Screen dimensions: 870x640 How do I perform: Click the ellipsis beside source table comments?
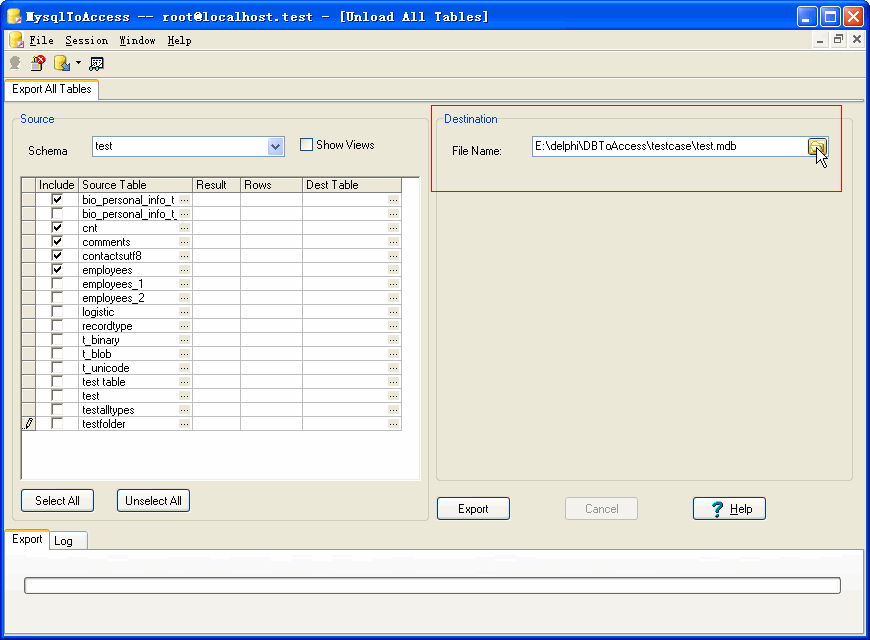184,242
